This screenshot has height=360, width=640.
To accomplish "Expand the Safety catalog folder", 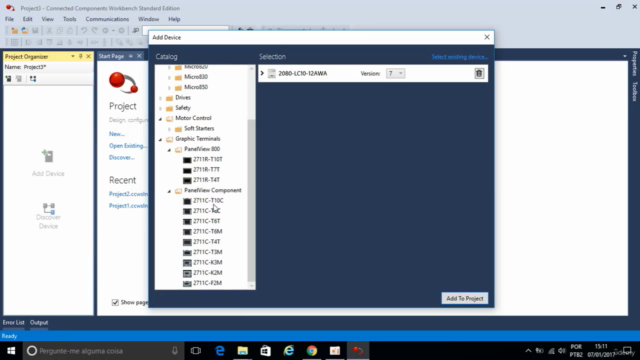I will click(x=160, y=108).
